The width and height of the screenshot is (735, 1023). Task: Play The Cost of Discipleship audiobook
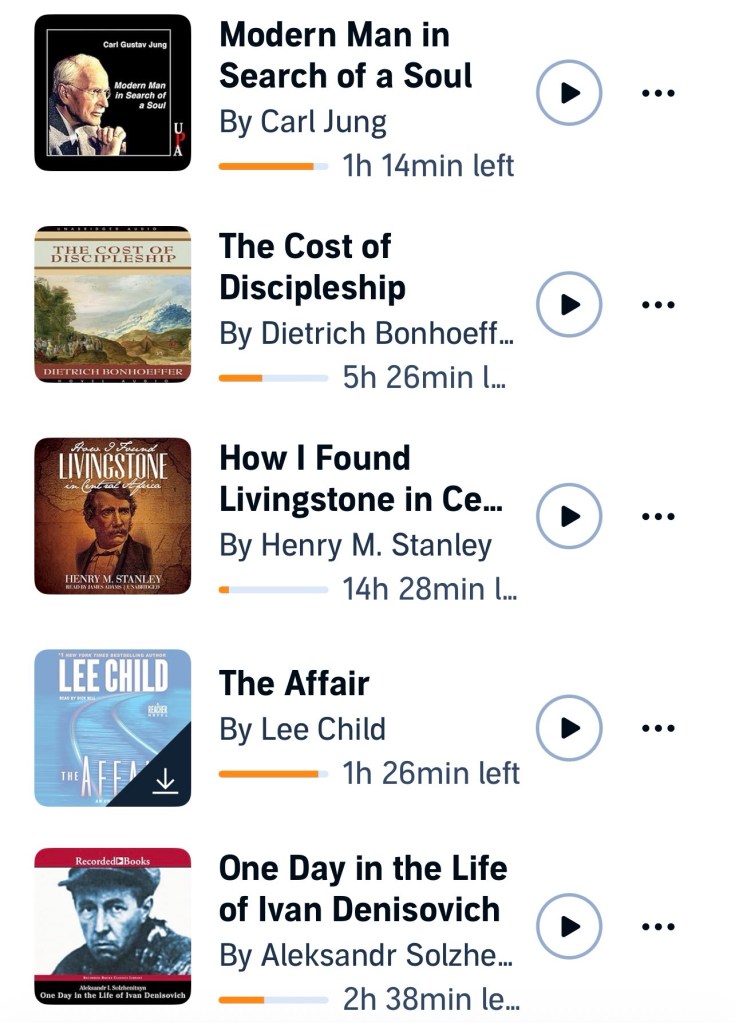coord(569,304)
